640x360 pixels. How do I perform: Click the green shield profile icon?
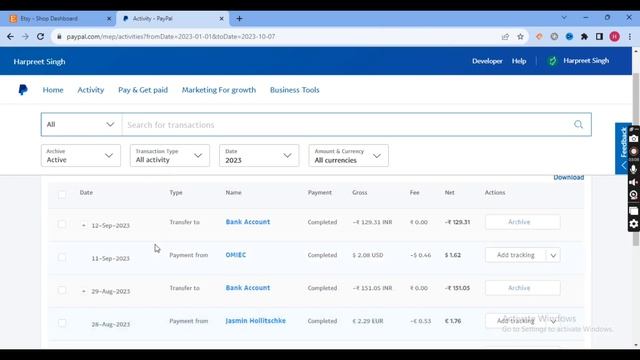(x=552, y=61)
